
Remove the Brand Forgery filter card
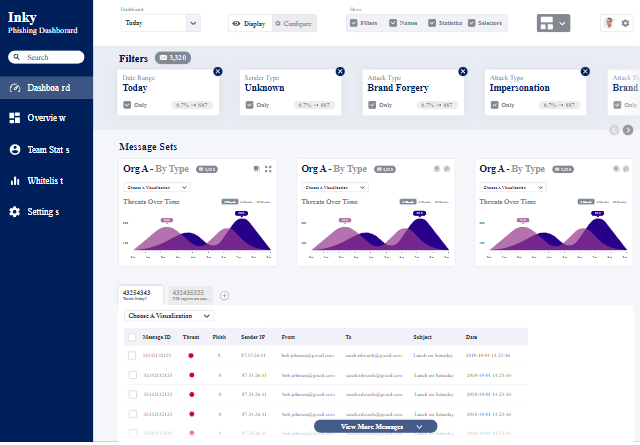(x=462, y=71)
